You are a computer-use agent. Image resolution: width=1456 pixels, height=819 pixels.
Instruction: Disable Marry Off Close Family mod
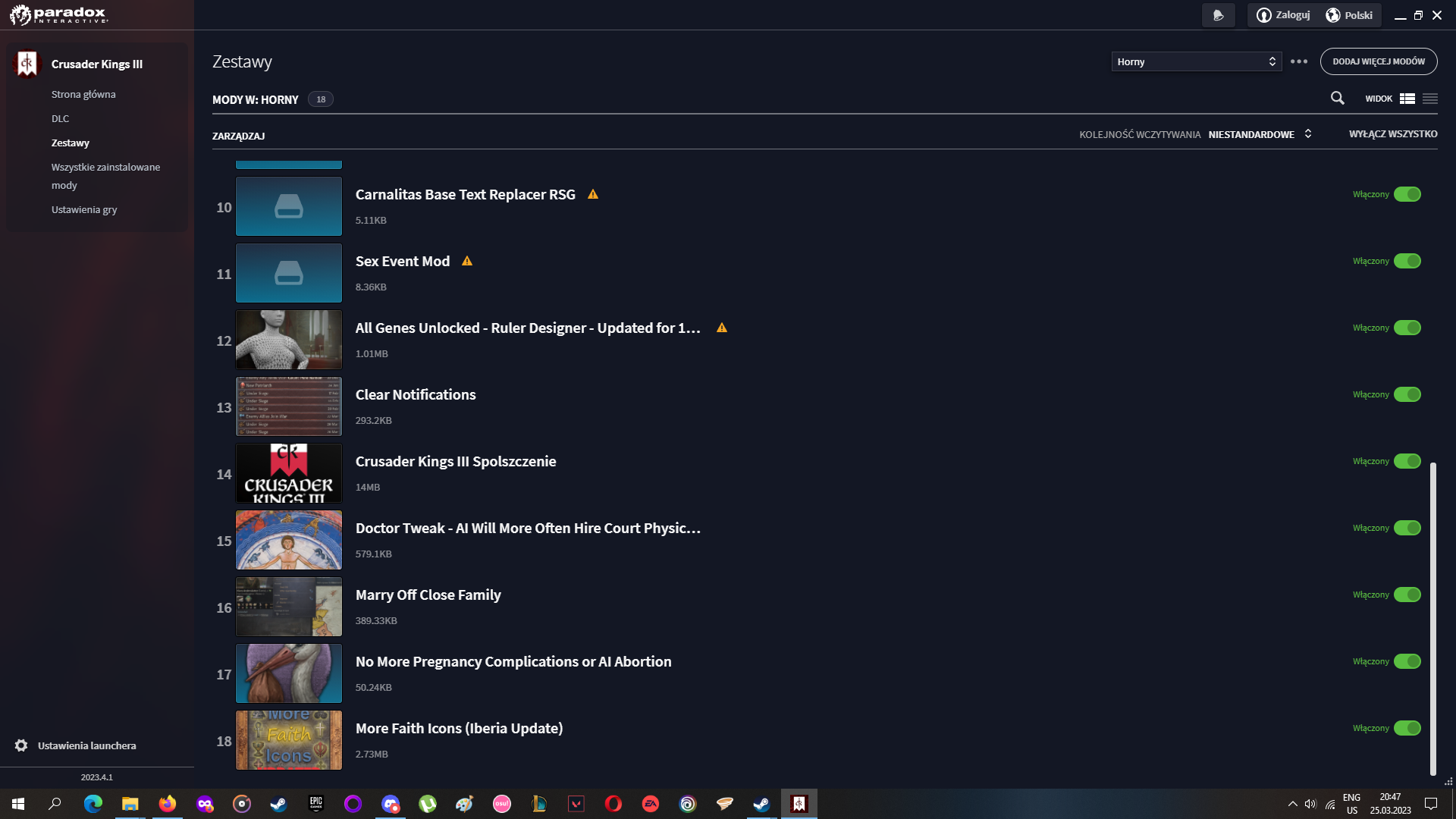coord(1407,595)
